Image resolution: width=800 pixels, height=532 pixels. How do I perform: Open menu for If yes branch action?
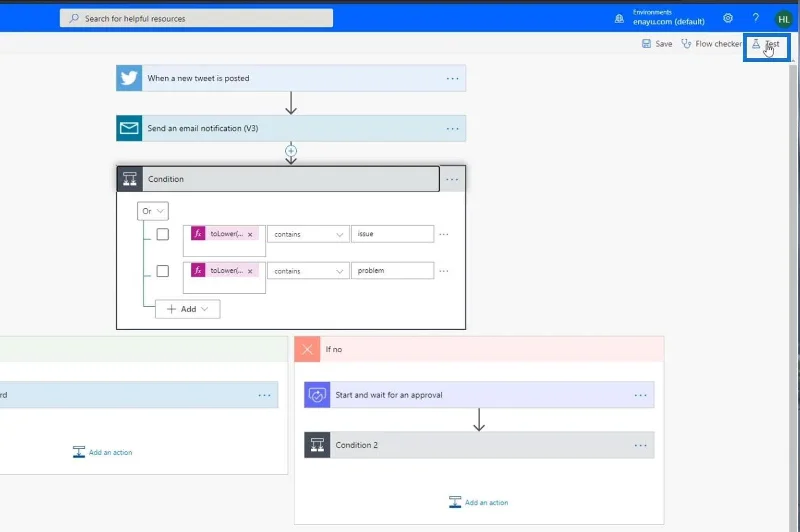(x=264, y=395)
